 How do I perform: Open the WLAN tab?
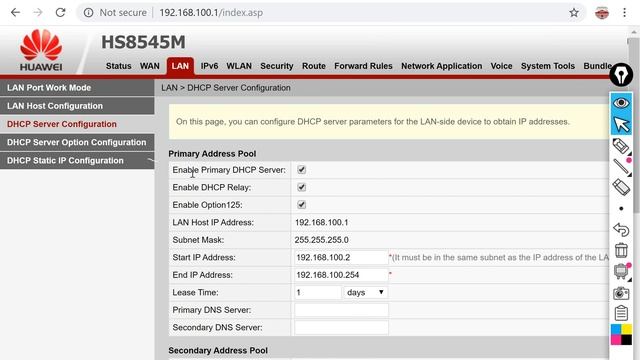click(239, 66)
